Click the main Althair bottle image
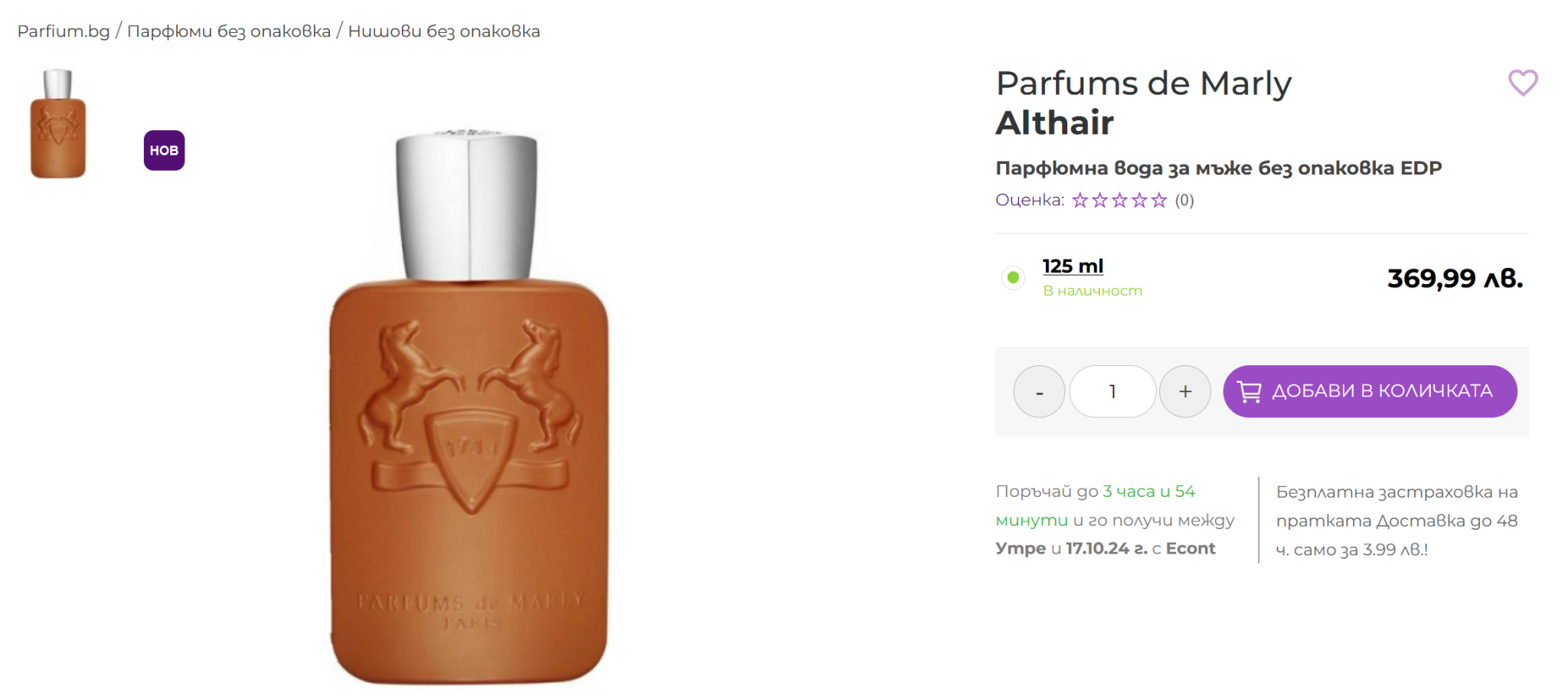 tap(469, 407)
